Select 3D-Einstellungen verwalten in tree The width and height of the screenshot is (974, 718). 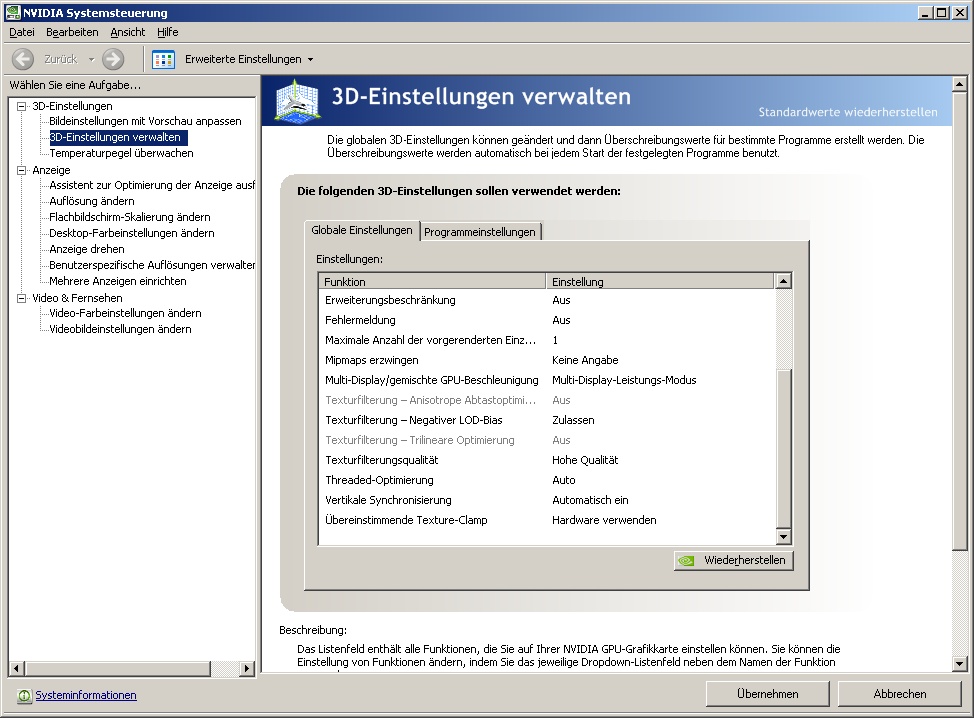[x=116, y=137]
